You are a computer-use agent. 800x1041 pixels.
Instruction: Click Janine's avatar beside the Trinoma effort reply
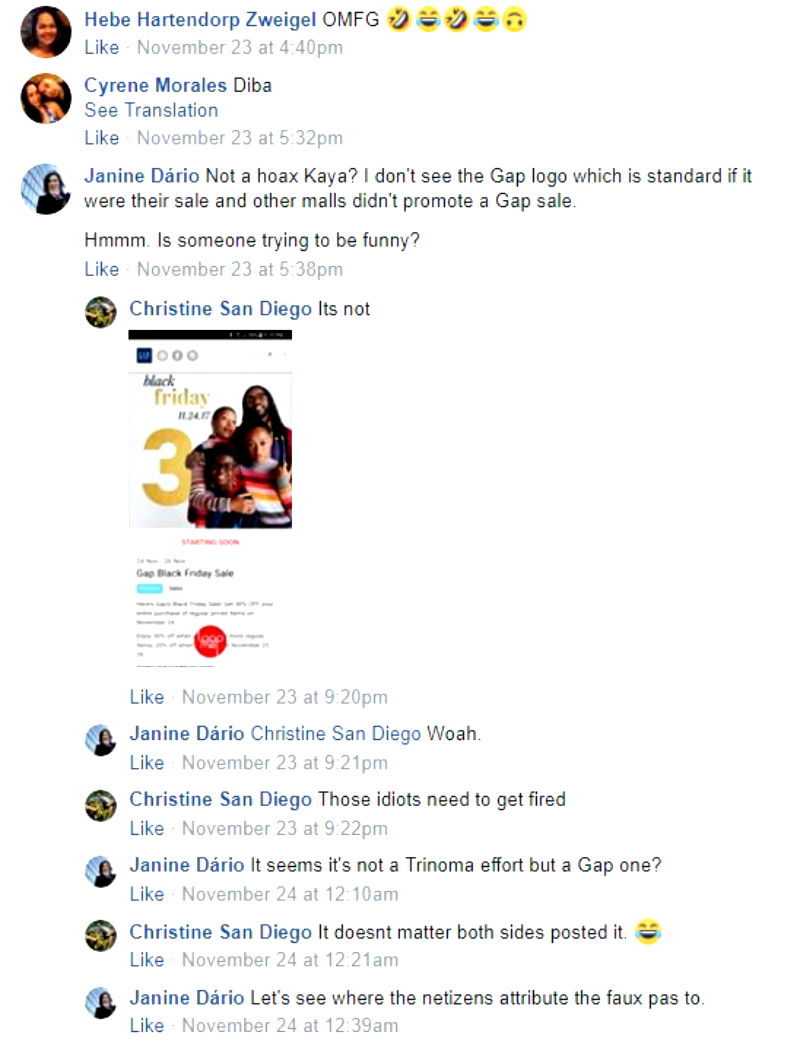point(101,871)
